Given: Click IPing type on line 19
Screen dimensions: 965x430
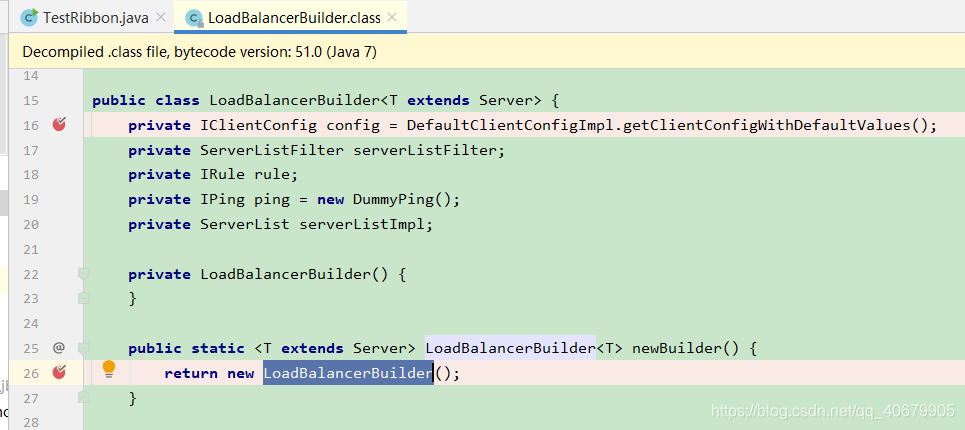Looking at the screenshot, I should pos(222,200).
